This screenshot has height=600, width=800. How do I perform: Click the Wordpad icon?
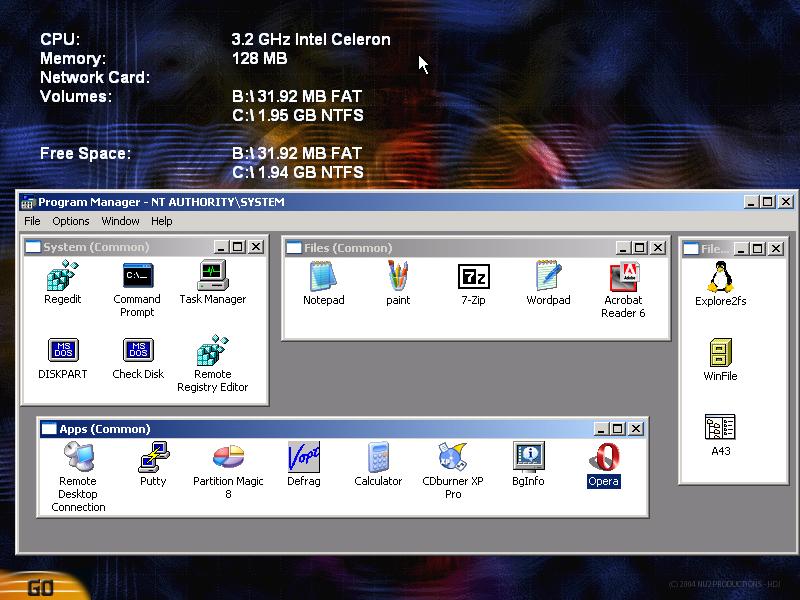[548, 276]
